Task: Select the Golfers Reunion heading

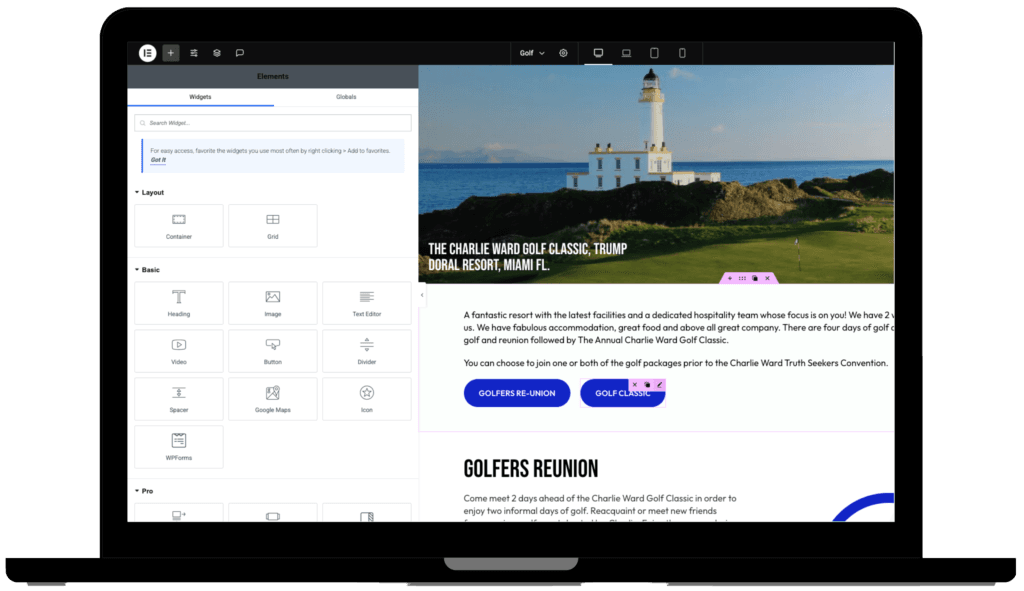Action: coord(531,469)
